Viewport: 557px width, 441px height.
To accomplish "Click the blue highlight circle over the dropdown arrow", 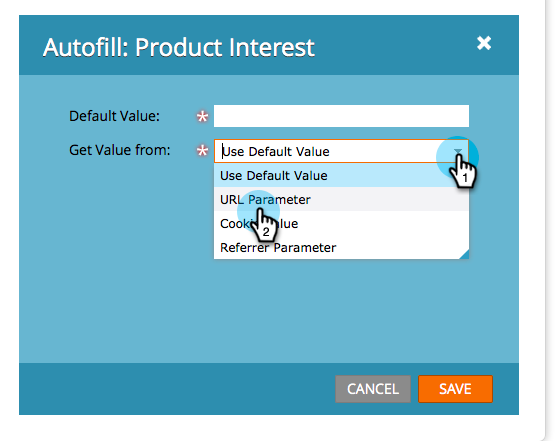I will pyautogui.click(x=457, y=157).
